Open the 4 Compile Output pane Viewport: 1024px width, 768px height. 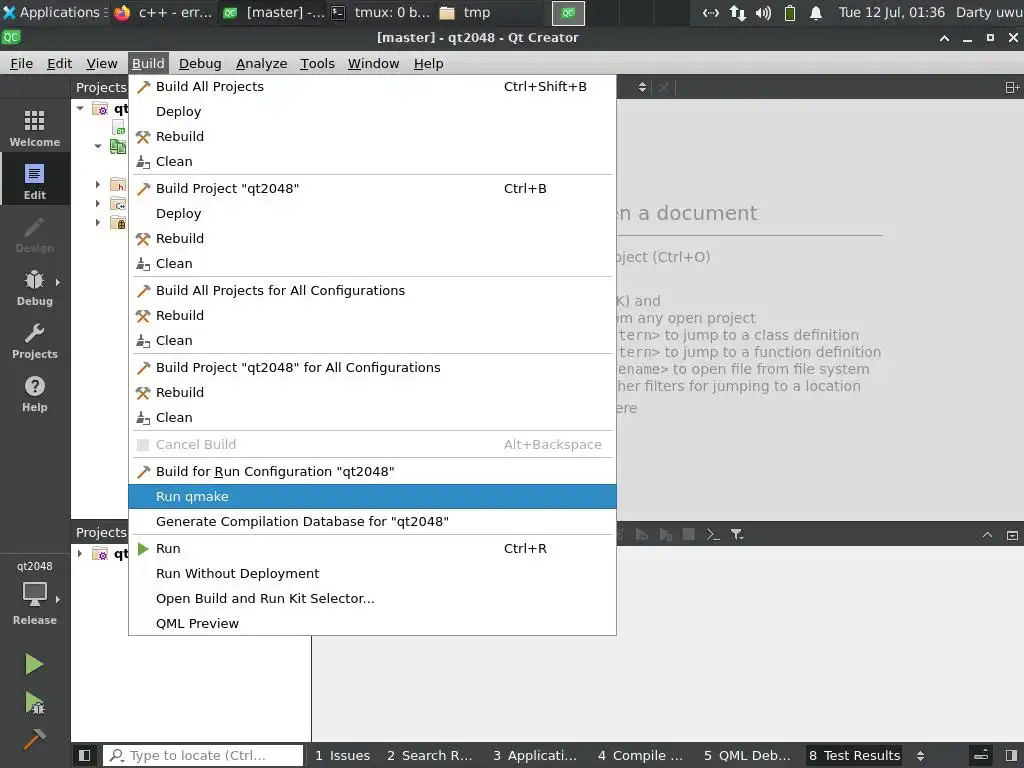coord(640,756)
